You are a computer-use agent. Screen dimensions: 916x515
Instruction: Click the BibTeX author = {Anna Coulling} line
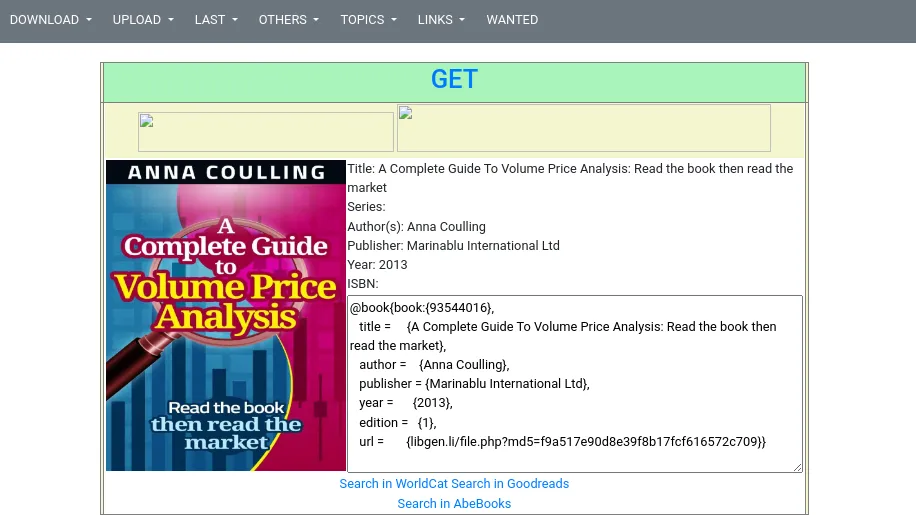coord(434,365)
